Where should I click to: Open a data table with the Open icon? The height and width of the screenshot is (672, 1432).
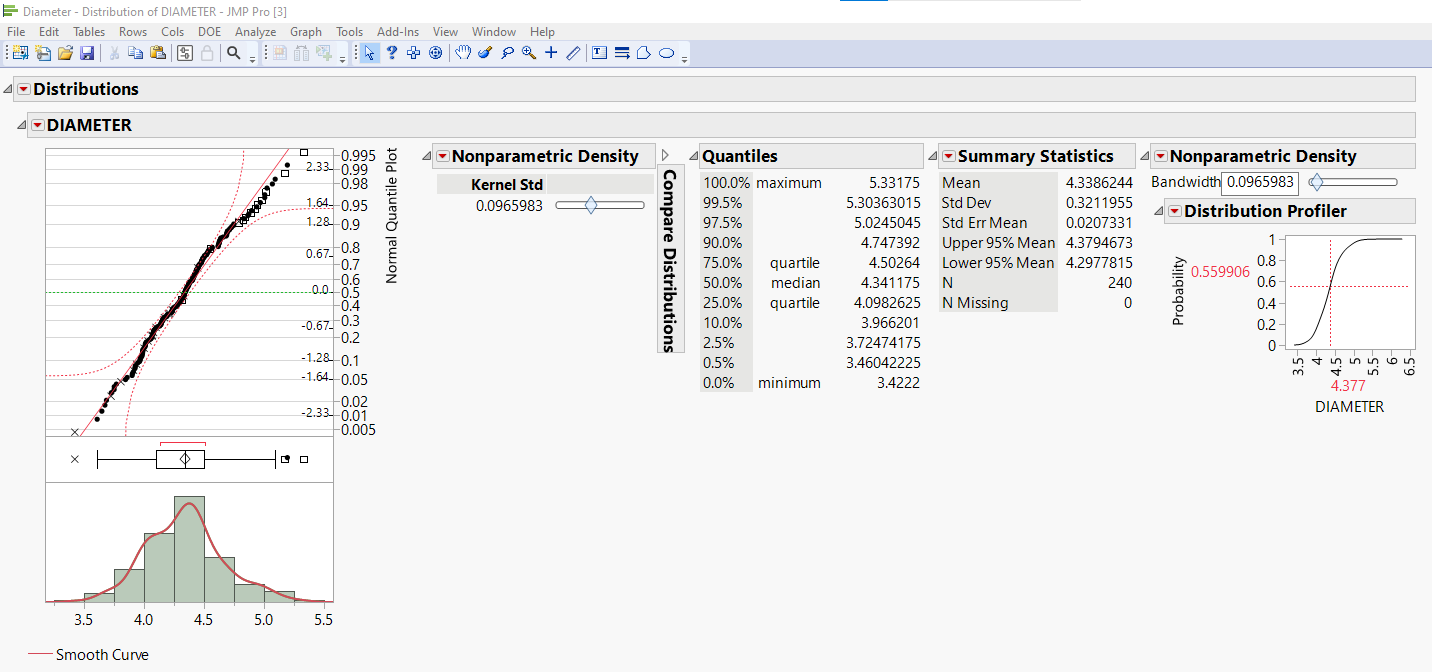[63, 53]
